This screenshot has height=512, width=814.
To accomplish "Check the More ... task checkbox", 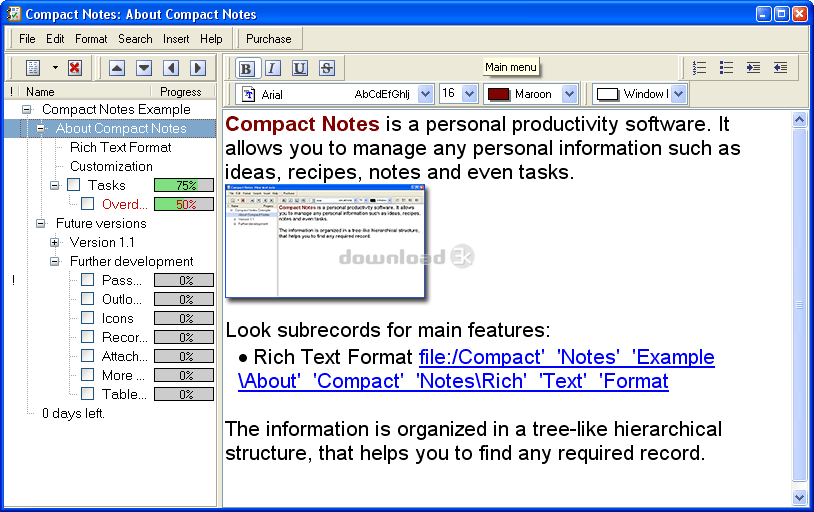I will tap(88, 375).
